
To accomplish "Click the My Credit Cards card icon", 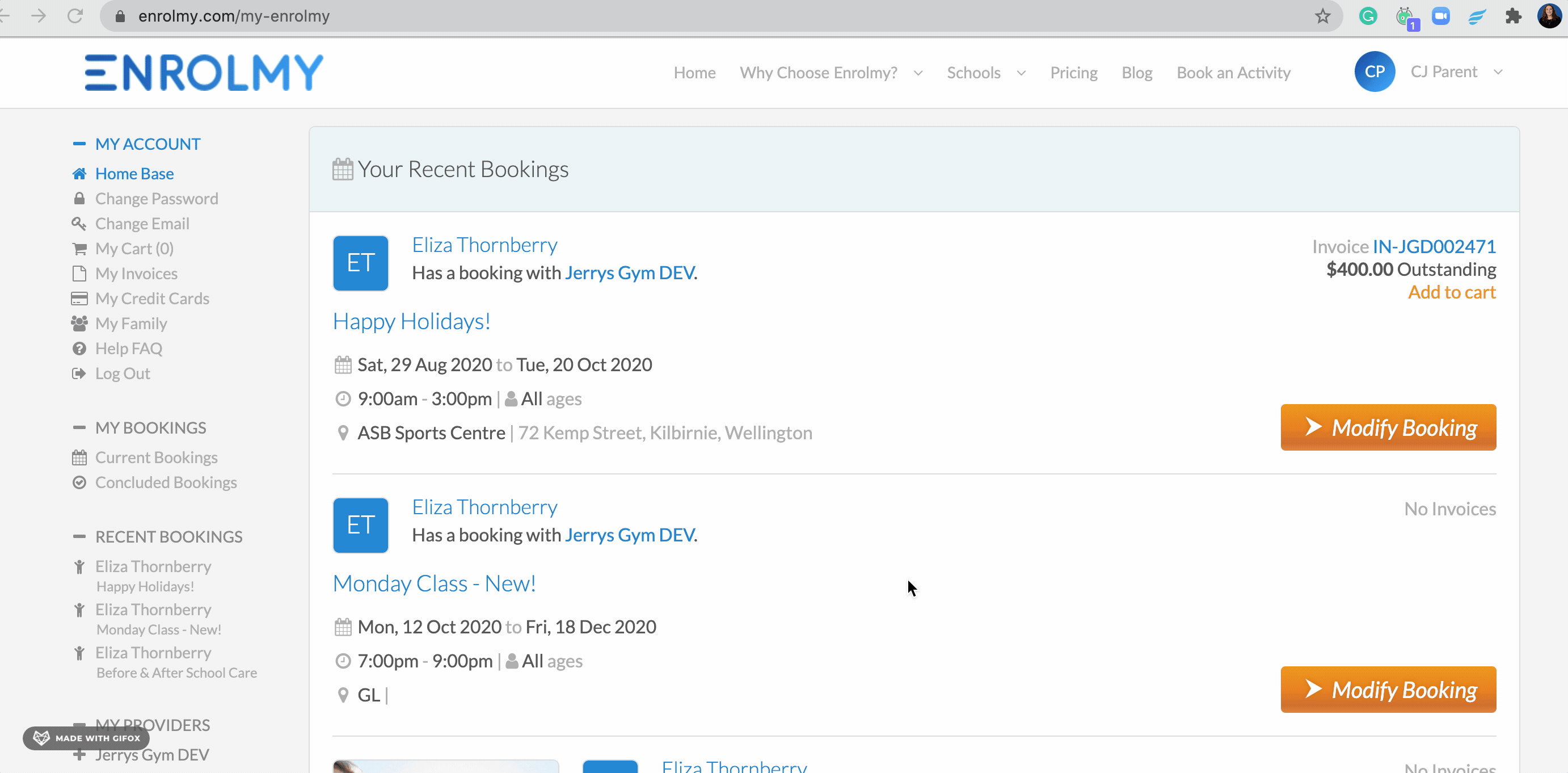I will point(79,299).
